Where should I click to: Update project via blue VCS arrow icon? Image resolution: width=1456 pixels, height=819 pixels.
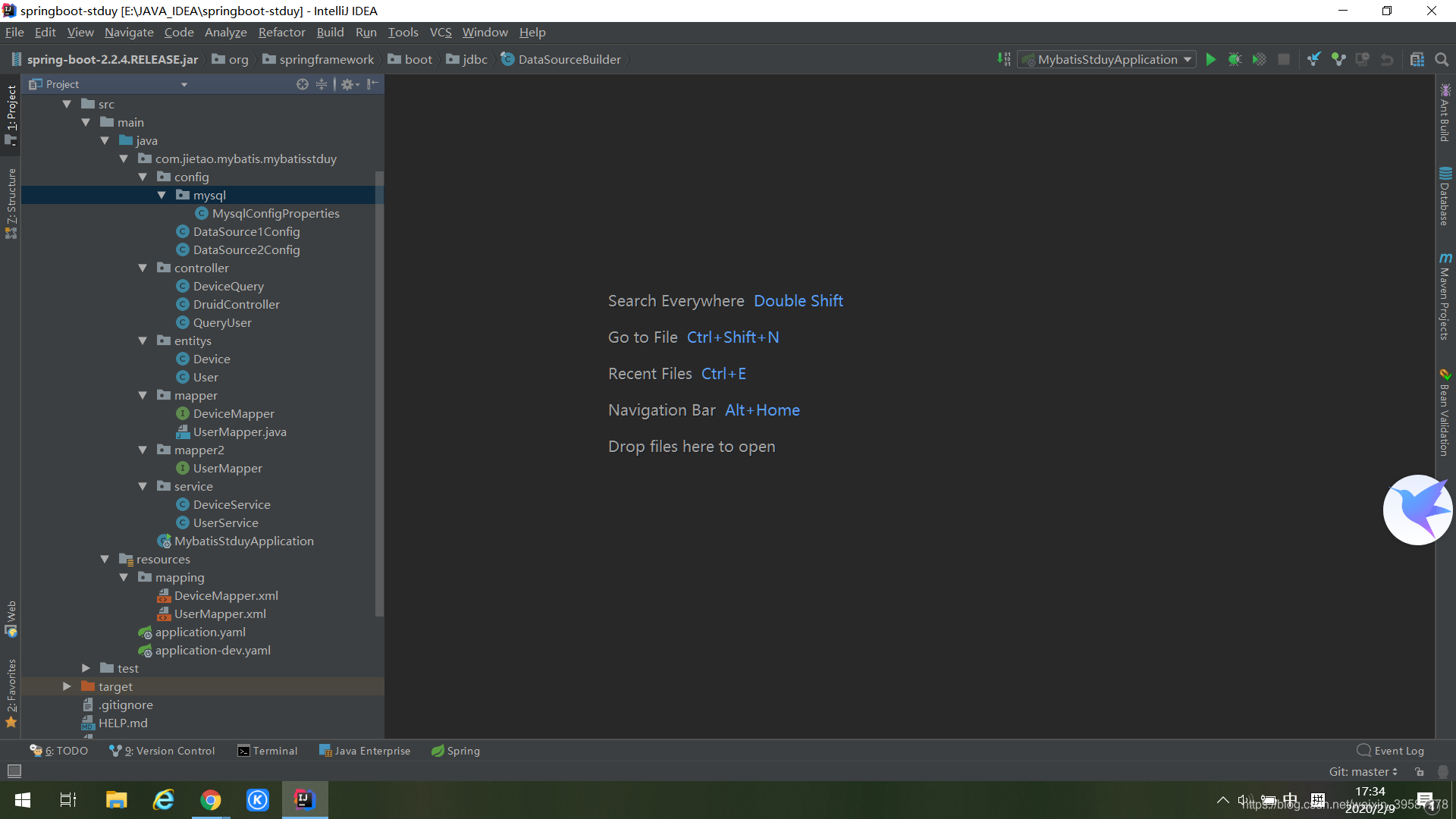coord(1313,59)
